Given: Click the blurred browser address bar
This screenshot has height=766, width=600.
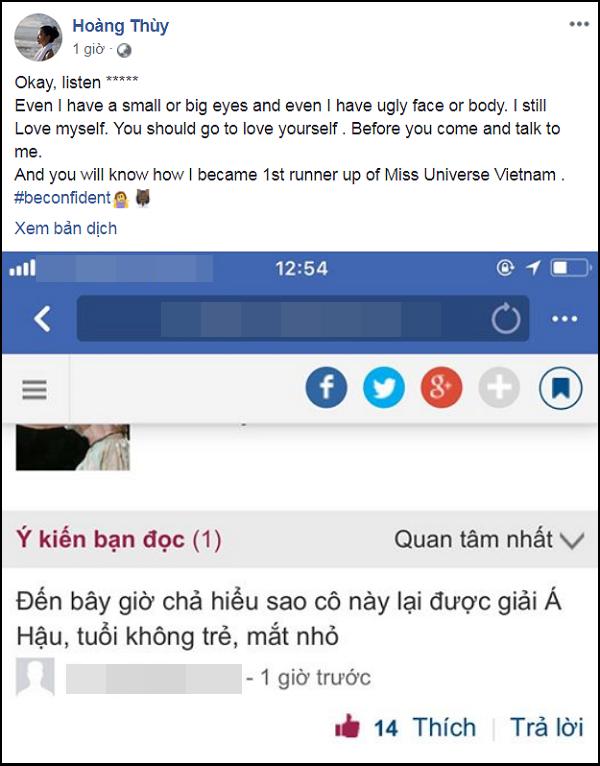Looking at the screenshot, I should (303, 319).
